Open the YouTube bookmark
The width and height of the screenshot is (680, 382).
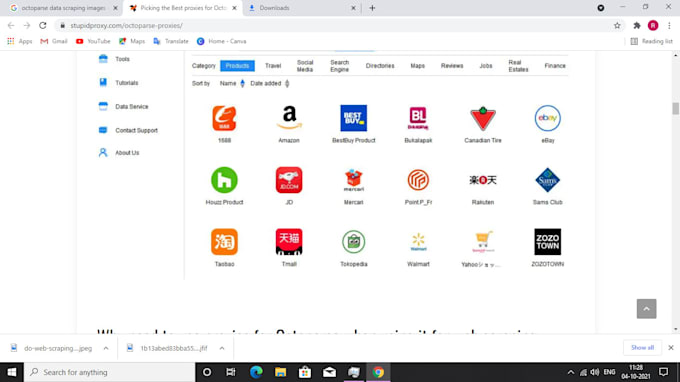(93, 41)
